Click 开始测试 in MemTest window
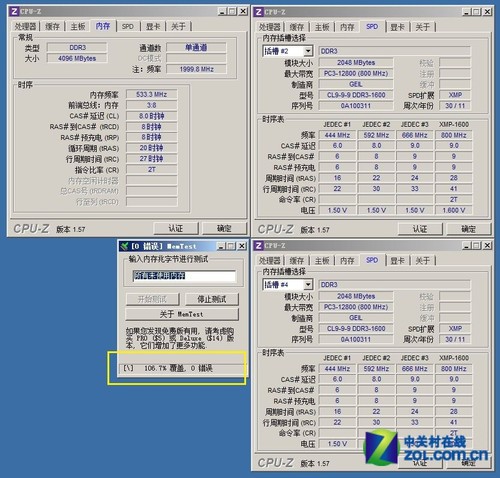Screen dimensions: 500x478 tap(152, 299)
